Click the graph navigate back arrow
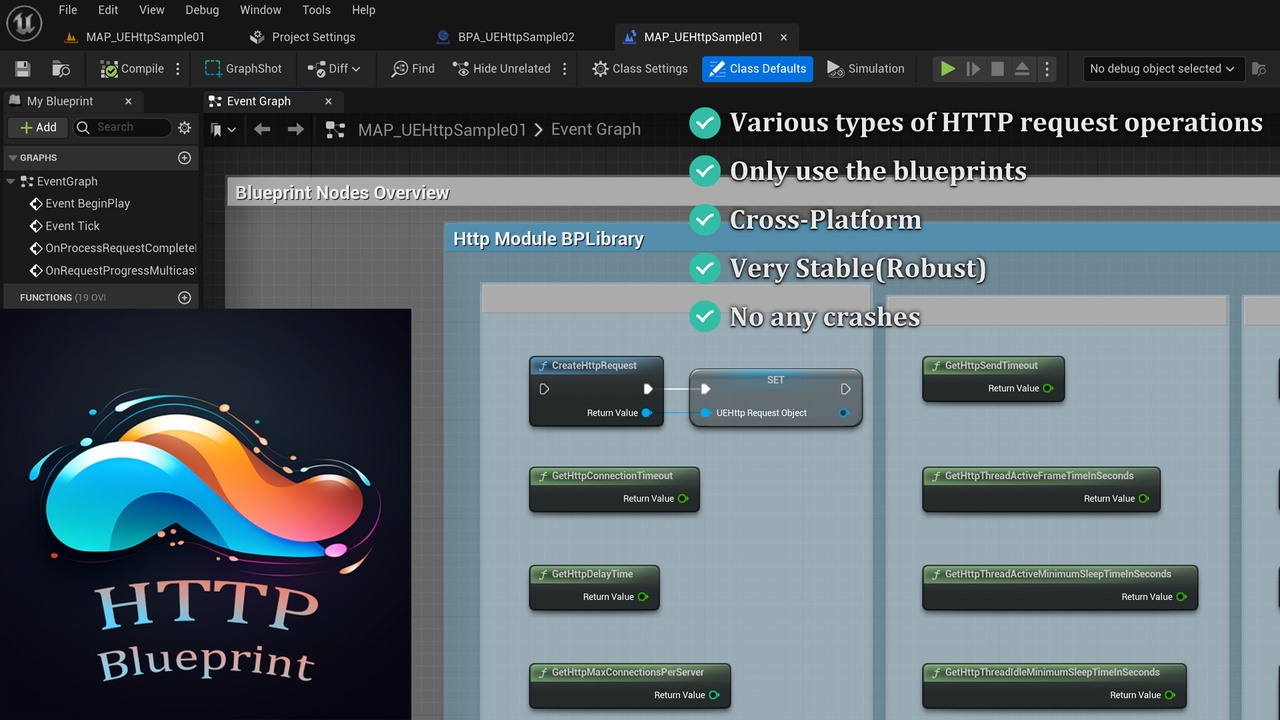 point(262,129)
